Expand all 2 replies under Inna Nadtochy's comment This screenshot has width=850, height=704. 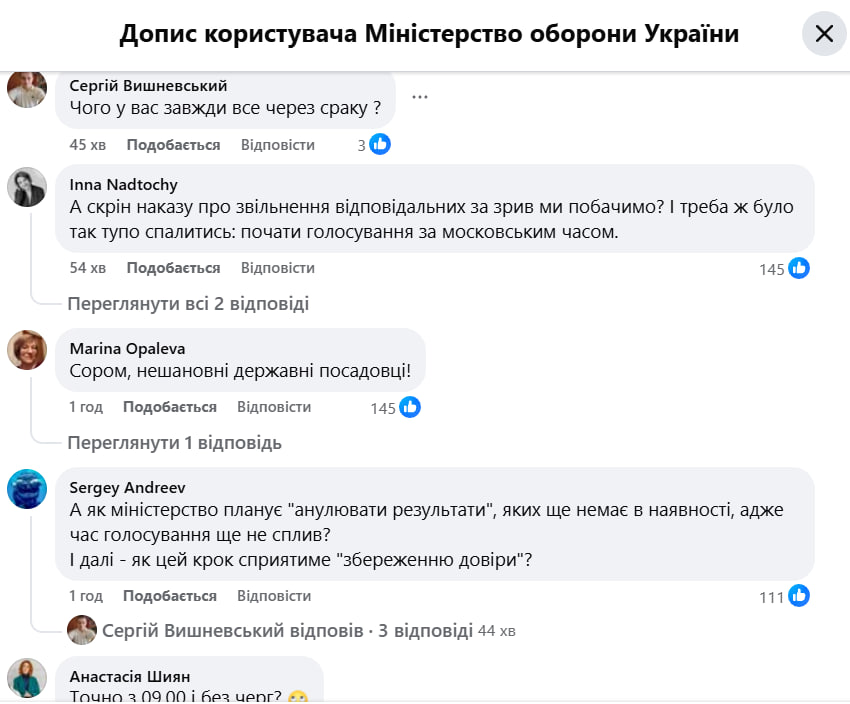[188, 303]
